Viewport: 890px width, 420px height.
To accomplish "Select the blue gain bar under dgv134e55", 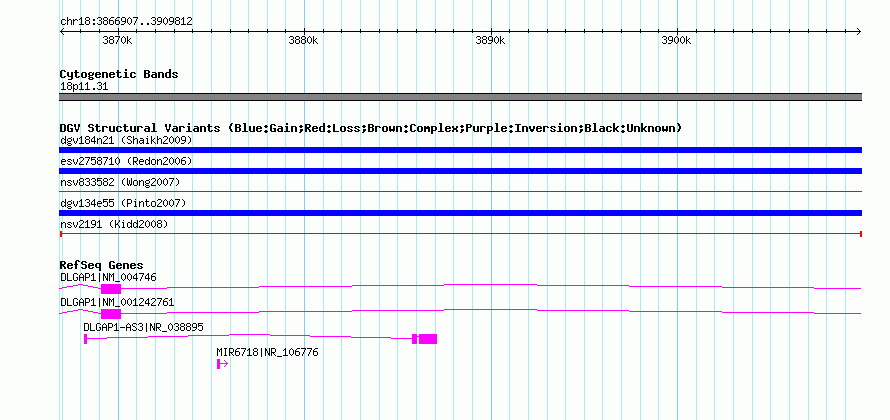I will coord(460,213).
